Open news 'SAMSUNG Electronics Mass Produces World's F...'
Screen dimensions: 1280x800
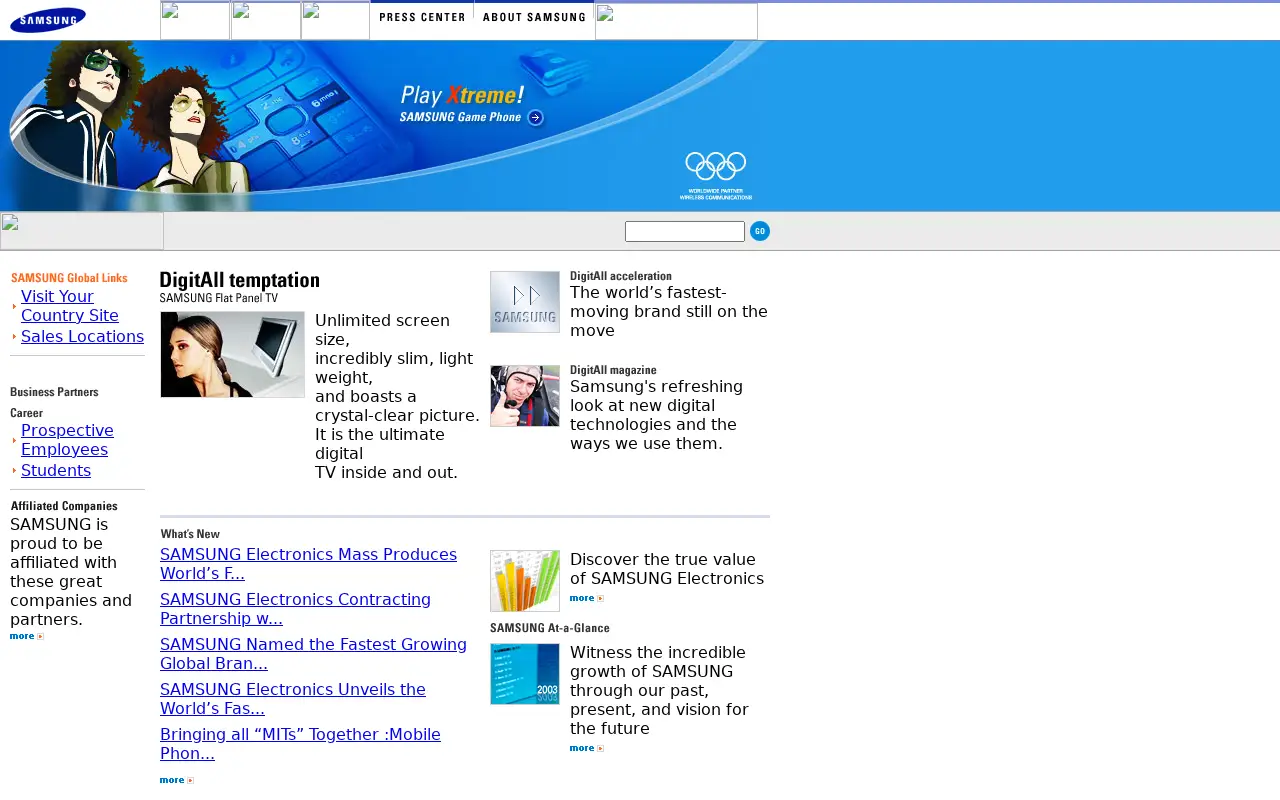(x=308, y=564)
